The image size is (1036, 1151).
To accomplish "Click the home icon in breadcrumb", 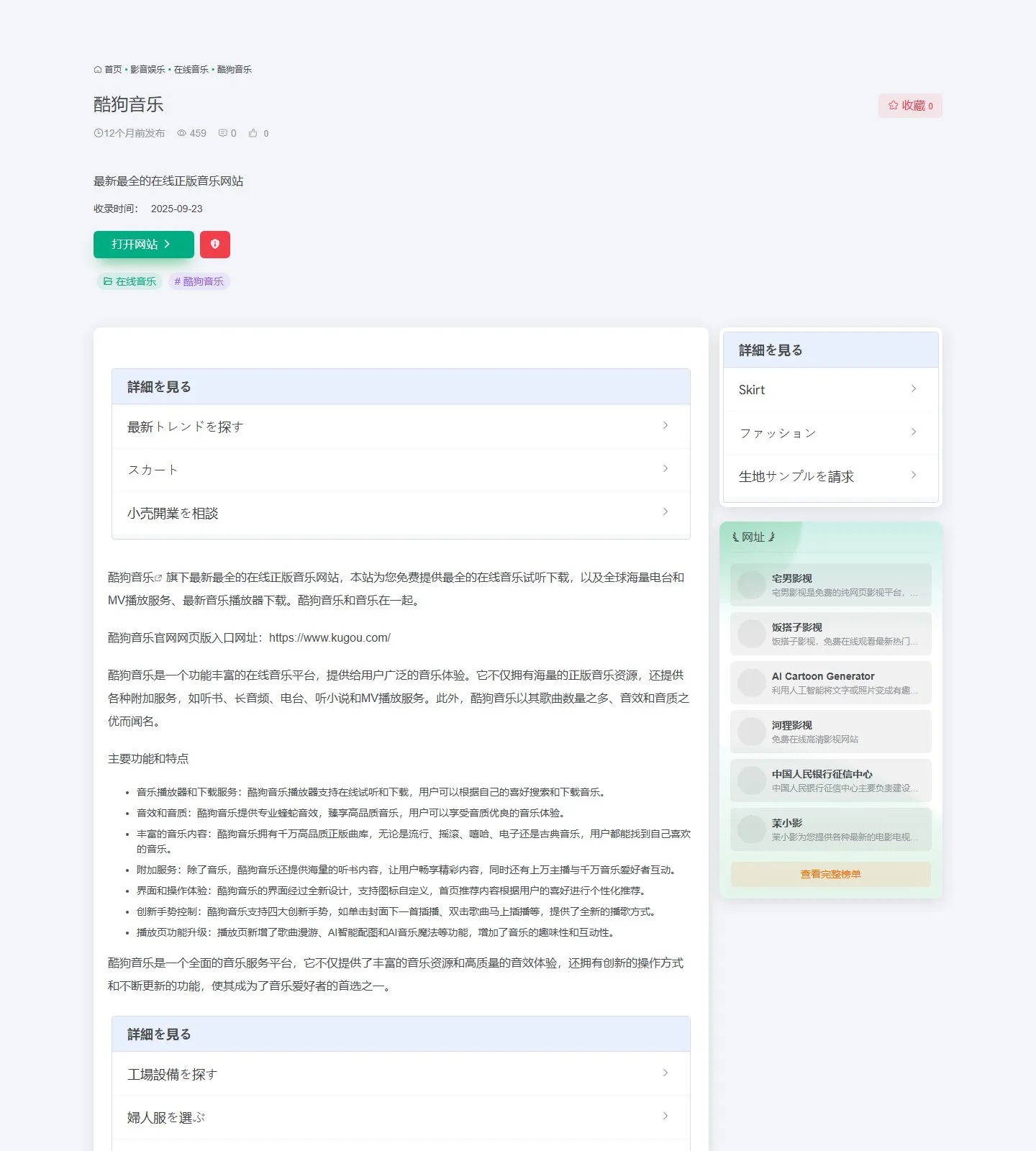I will click(x=98, y=70).
